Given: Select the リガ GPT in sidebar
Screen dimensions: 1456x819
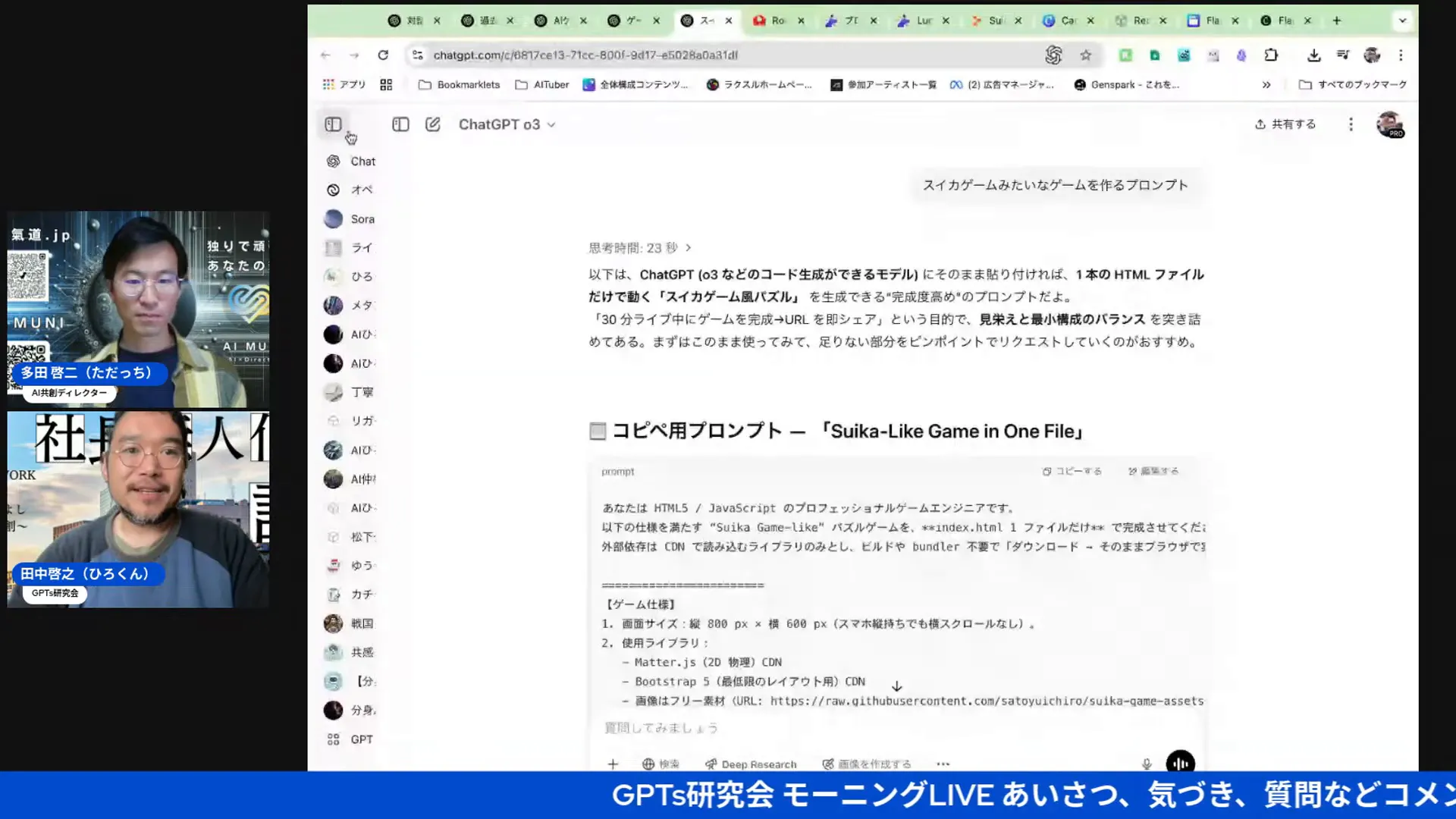Looking at the screenshot, I should tap(350, 421).
